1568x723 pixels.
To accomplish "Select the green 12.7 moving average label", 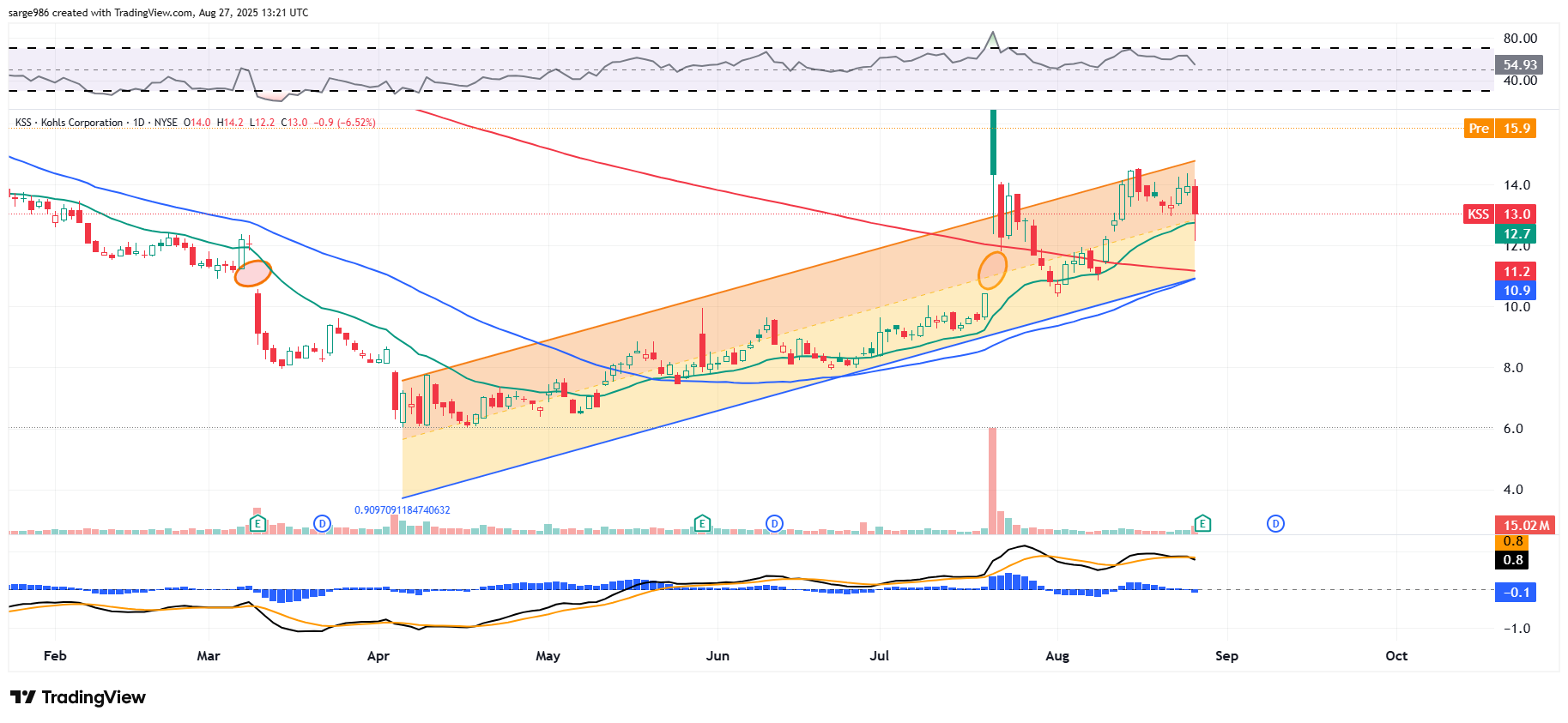I will tap(1516, 234).
